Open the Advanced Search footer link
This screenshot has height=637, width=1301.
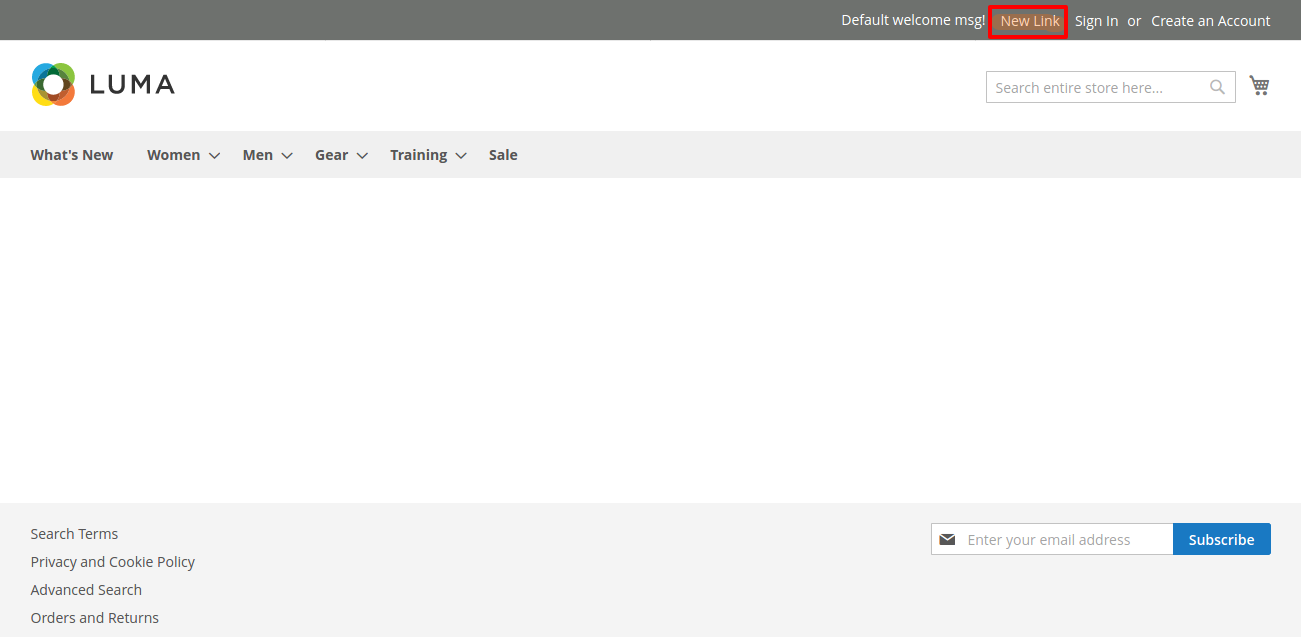coord(86,590)
